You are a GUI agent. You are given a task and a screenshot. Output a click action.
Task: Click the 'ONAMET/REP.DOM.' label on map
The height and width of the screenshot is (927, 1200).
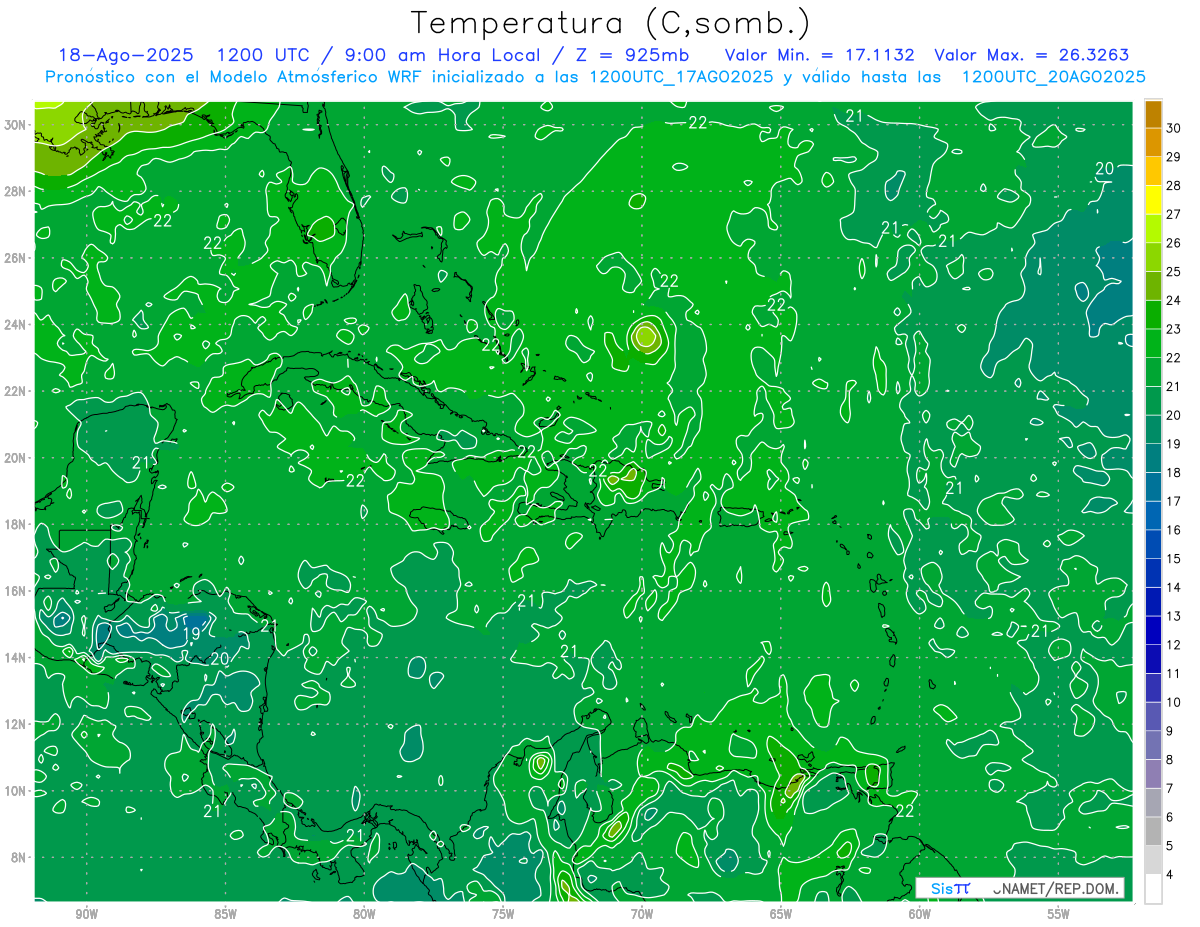click(1055, 888)
